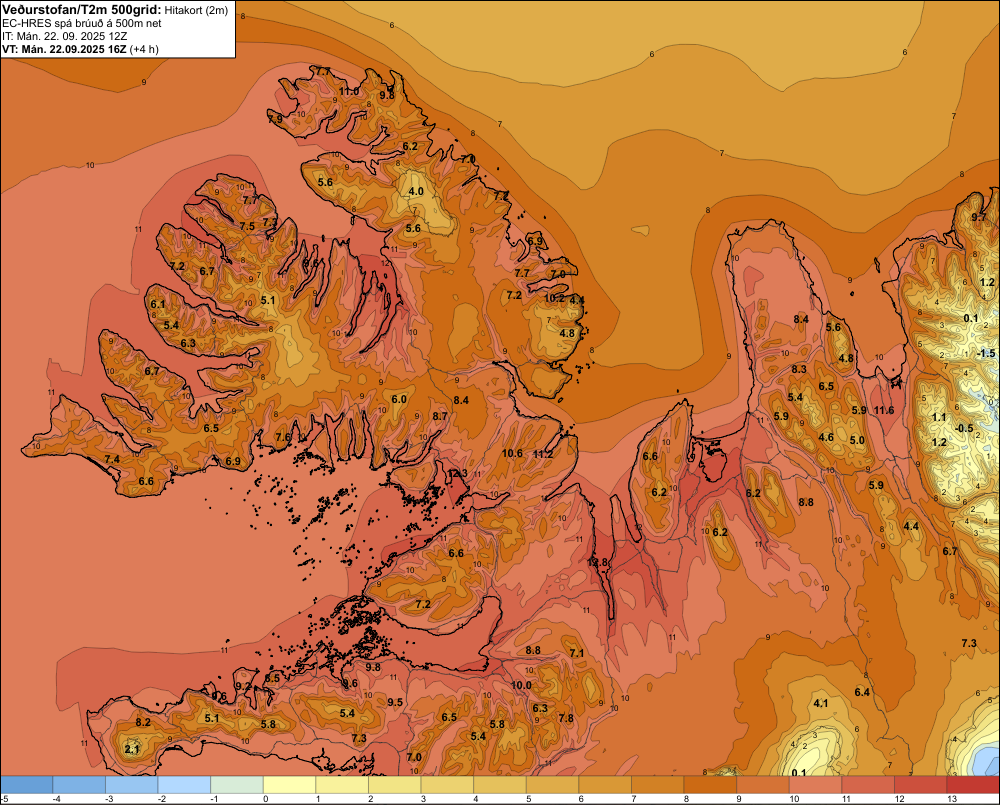Screen dimensions: 1000x805
Task: Click the legend label 0
Action: (x=265, y=799)
